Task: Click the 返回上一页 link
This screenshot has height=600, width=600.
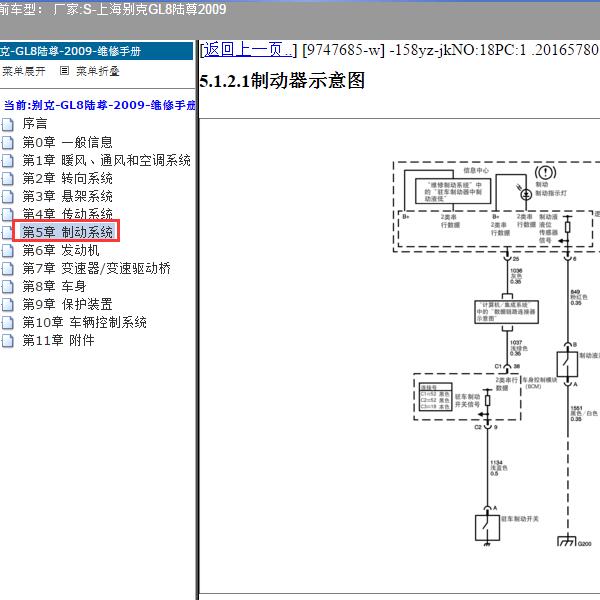Action: coord(248,50)
